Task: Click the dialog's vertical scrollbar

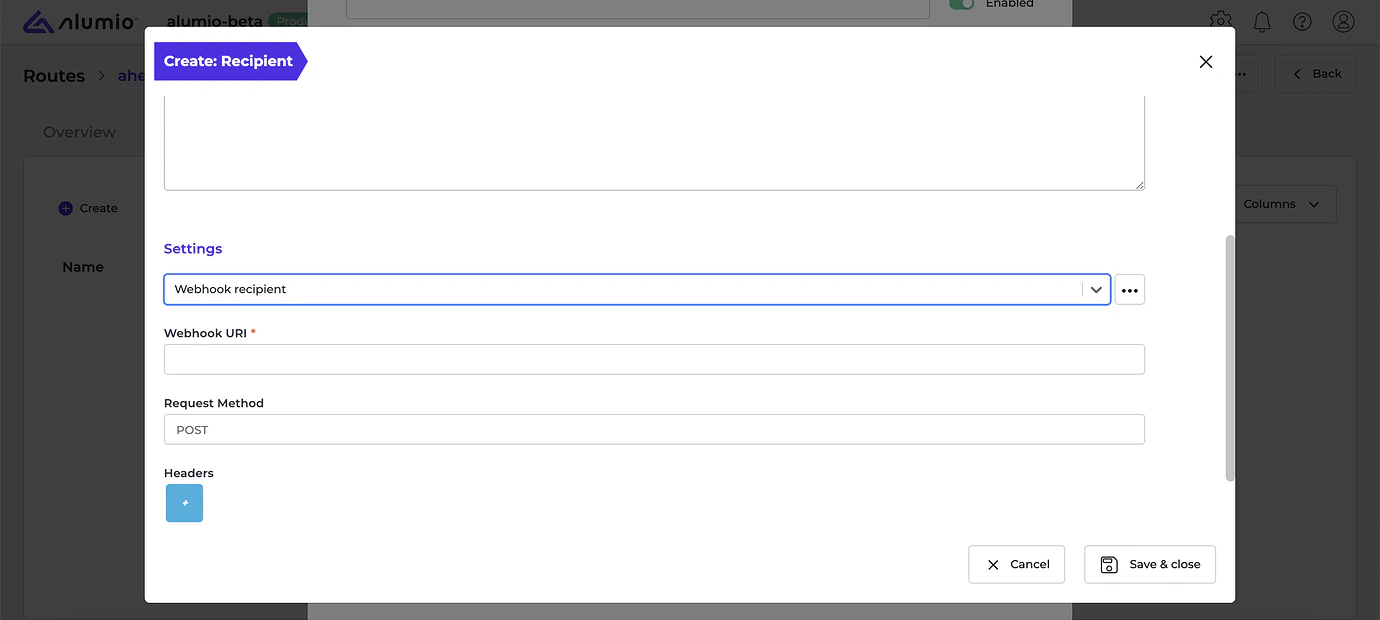Action: [1230, 358]
